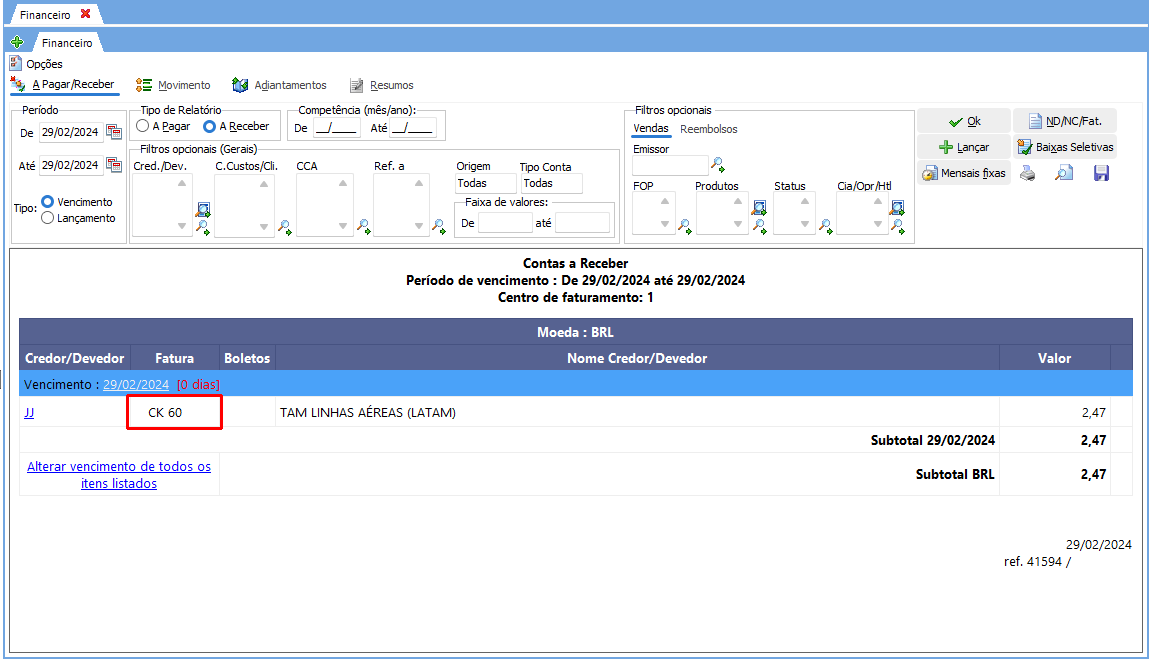Viewport: 1151px width, 664px height.
Task: Select the Vencimento type radio button
Action: pos(48,202)
